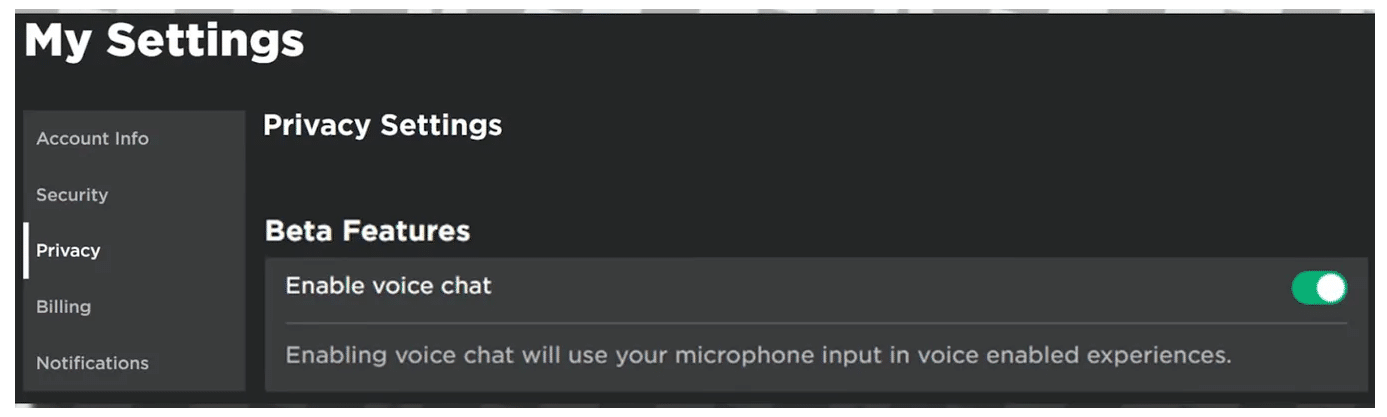Click the Enable voice chat label
1387x417 pixels.
(388, 286)
